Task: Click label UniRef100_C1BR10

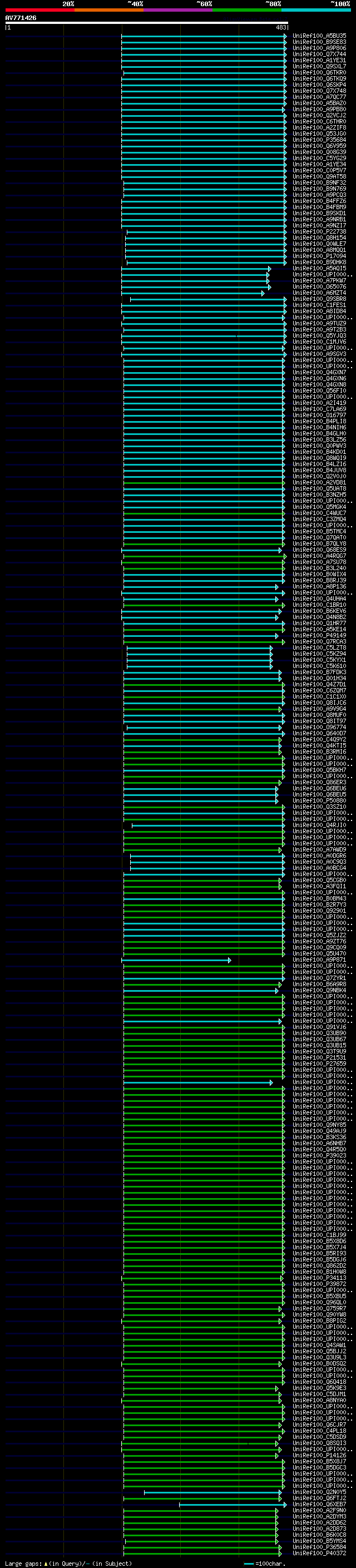Action: coord(319,605)
